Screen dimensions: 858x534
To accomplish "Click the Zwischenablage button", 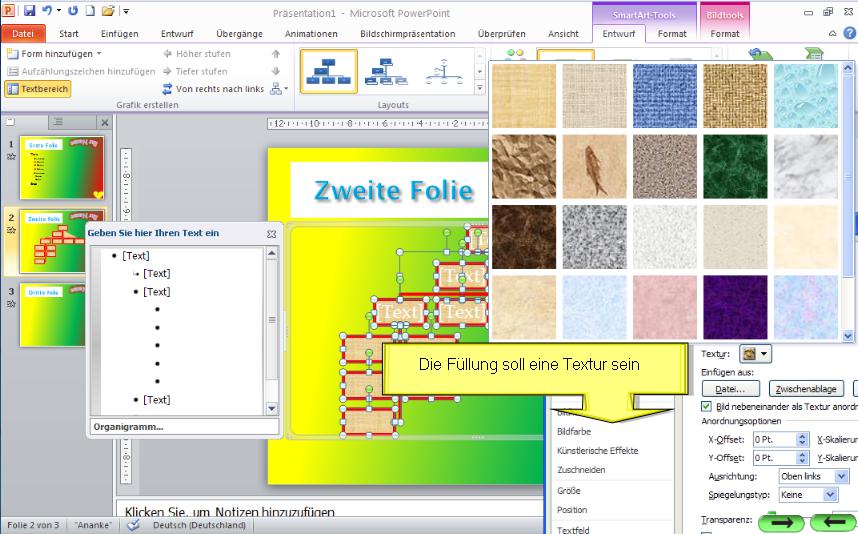I will (808, 389).
